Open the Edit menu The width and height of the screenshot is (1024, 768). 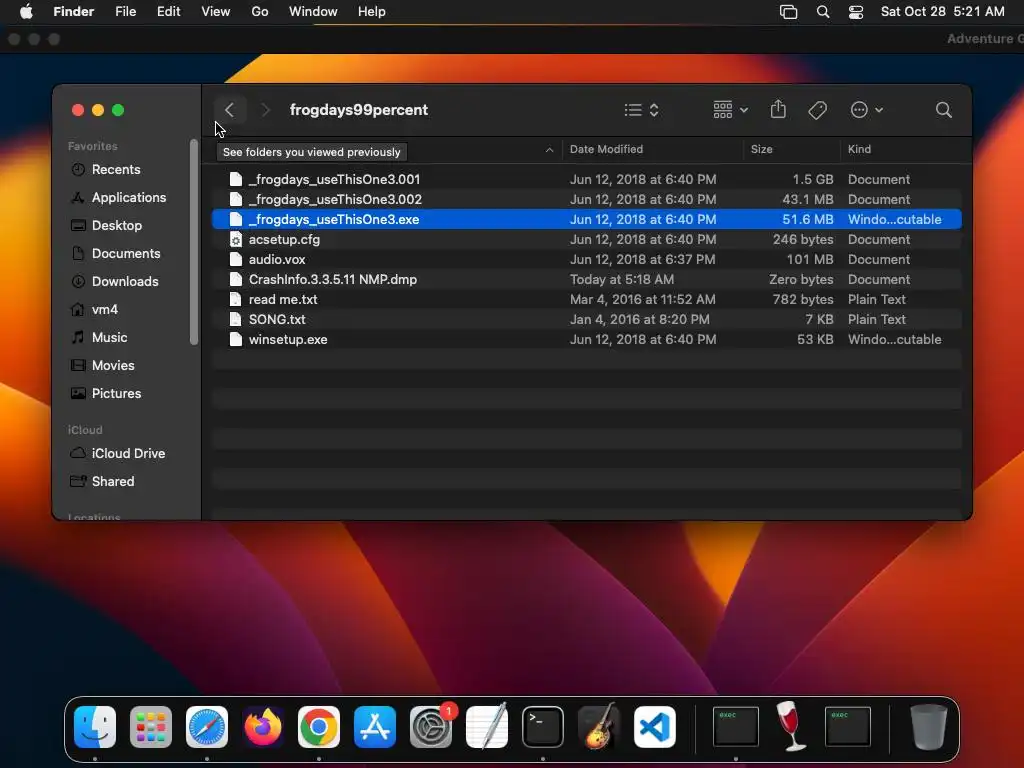(168, 12)
